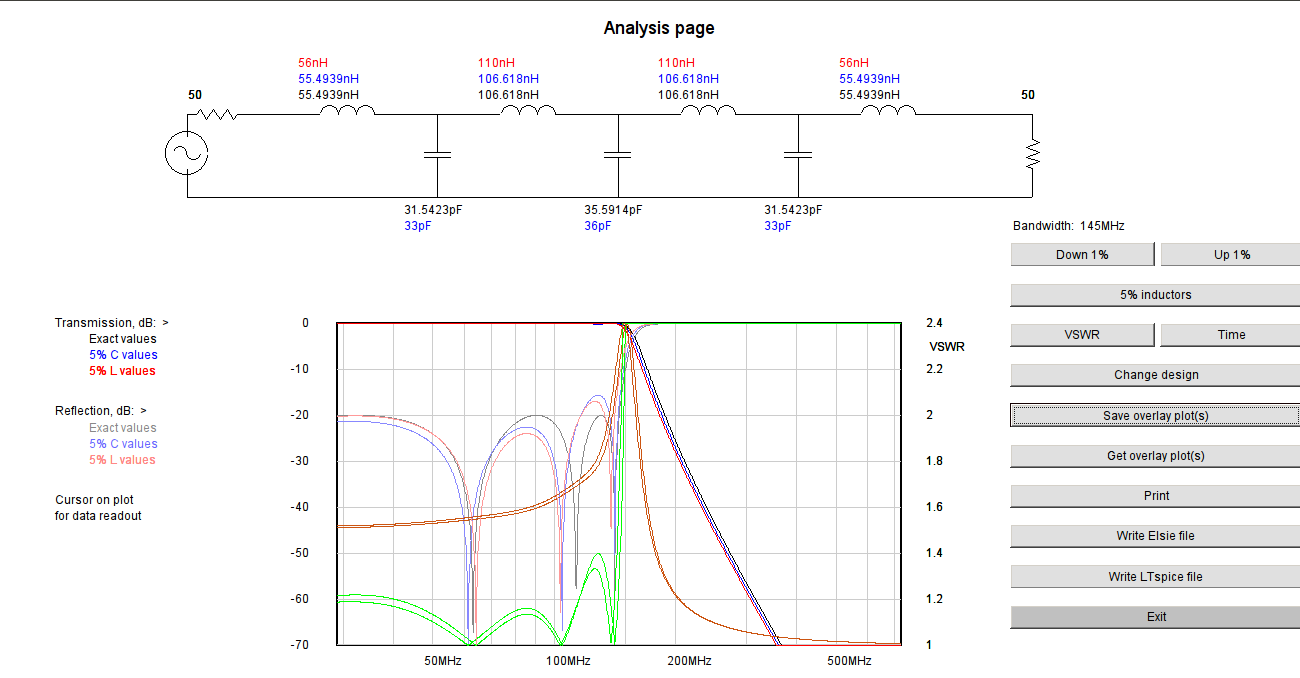Show the VSWR display

(1082, 334)
